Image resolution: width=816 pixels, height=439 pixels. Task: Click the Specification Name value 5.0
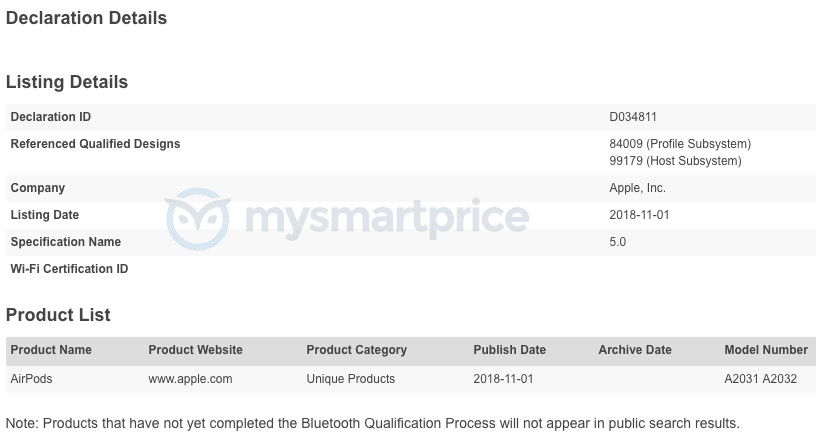[618, 242]
